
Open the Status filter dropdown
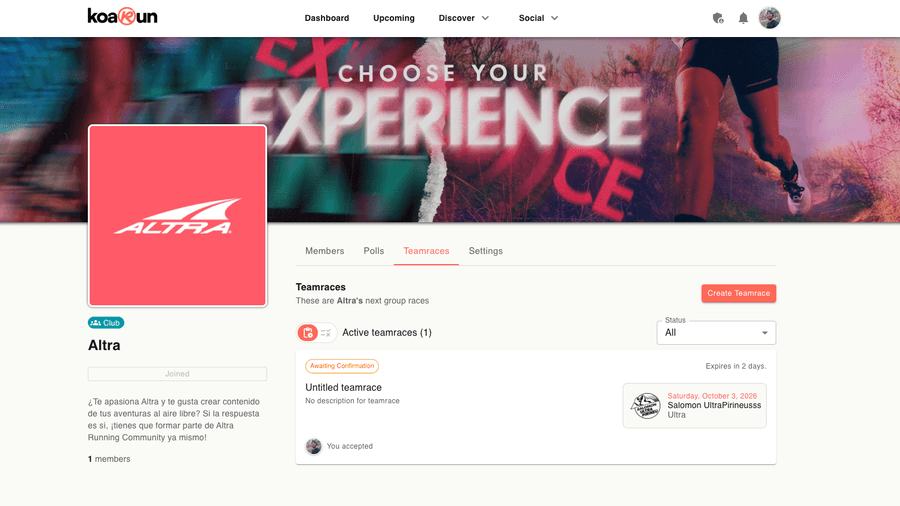click(716, 333)
